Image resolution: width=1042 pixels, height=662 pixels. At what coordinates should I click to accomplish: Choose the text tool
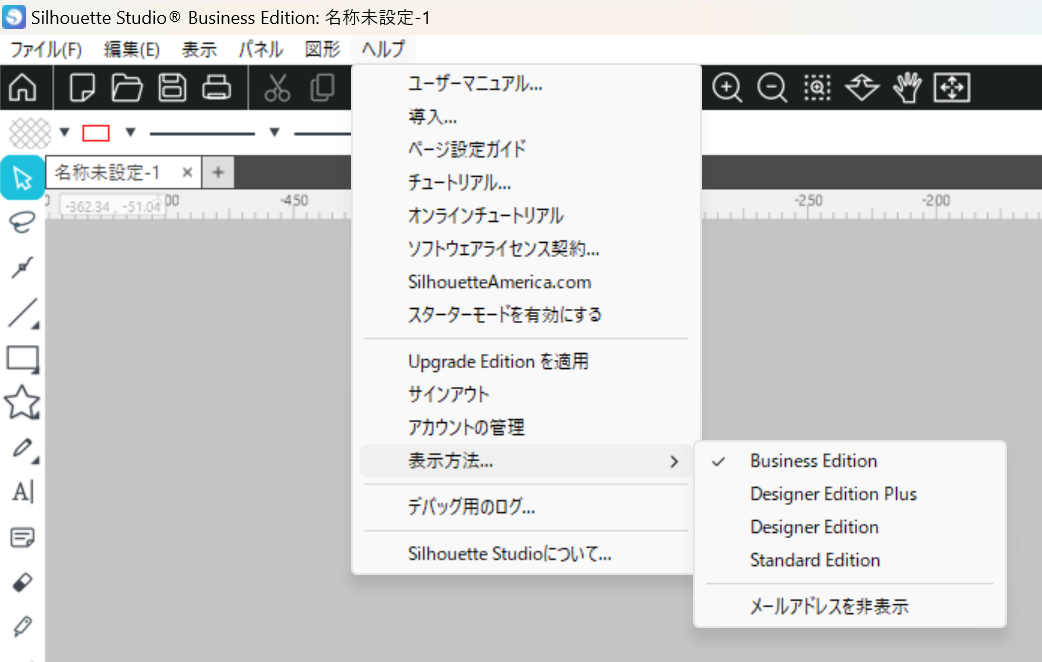coord(23,493)
